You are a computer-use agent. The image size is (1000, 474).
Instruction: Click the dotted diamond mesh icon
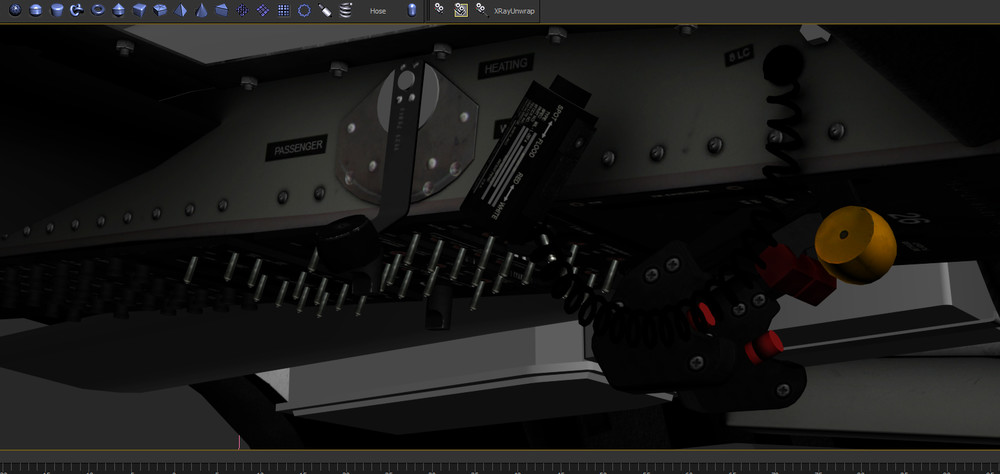coord(262,11)
